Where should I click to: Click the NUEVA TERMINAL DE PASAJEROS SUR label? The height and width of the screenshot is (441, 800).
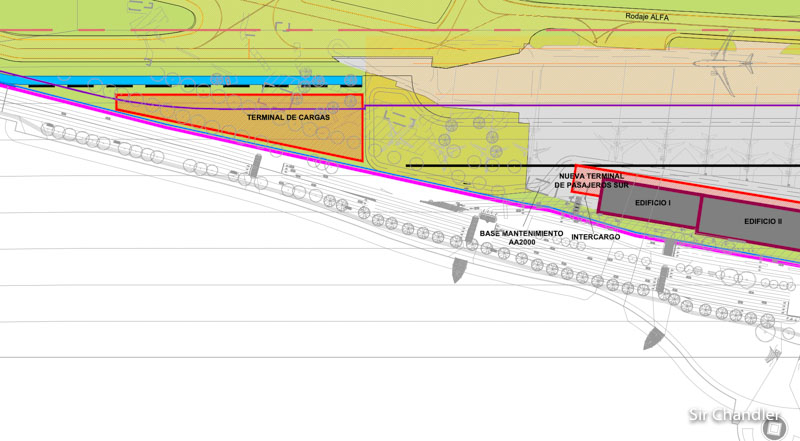pyautogui.click(x=591, y=180)
